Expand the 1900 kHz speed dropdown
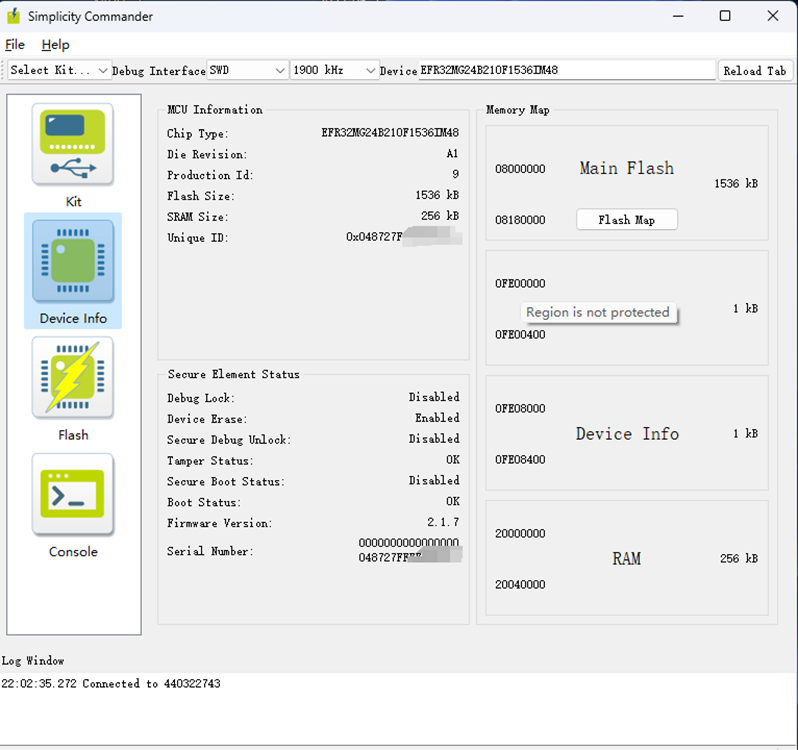The height and width of the screenshot is (750, 798). [334, 70]
